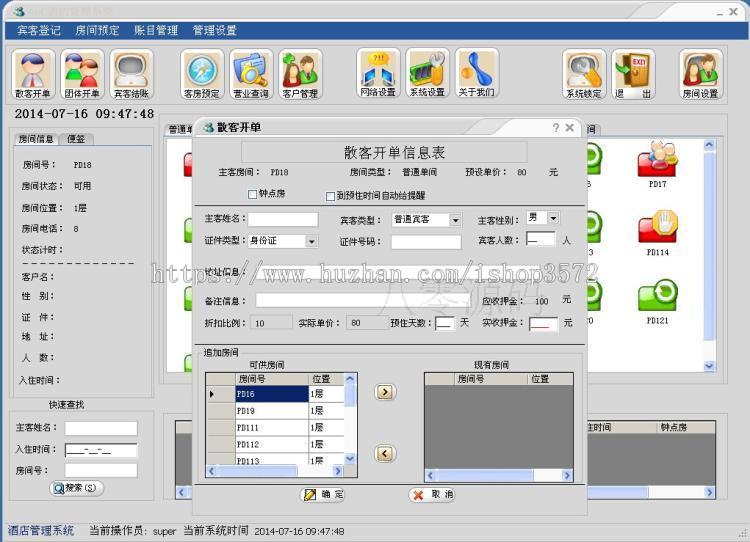Remove room with left arrow button

[385, 454]
